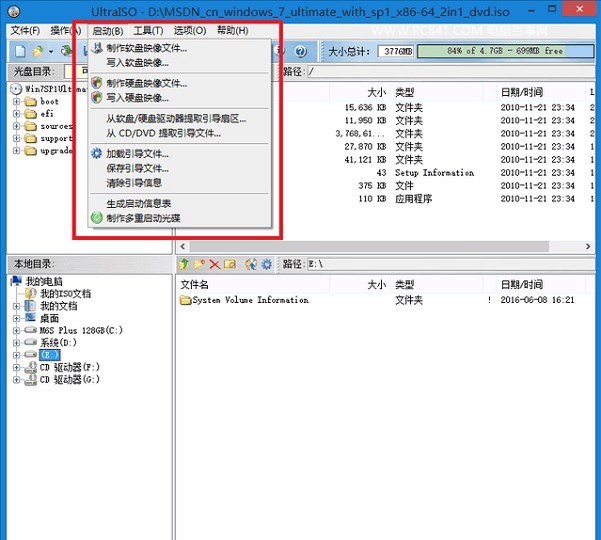The height and width of the screenshot is (540, 601).
Task: Choose 从 CD/DVD 提取引导文件... entry
Action: (179, 133)
